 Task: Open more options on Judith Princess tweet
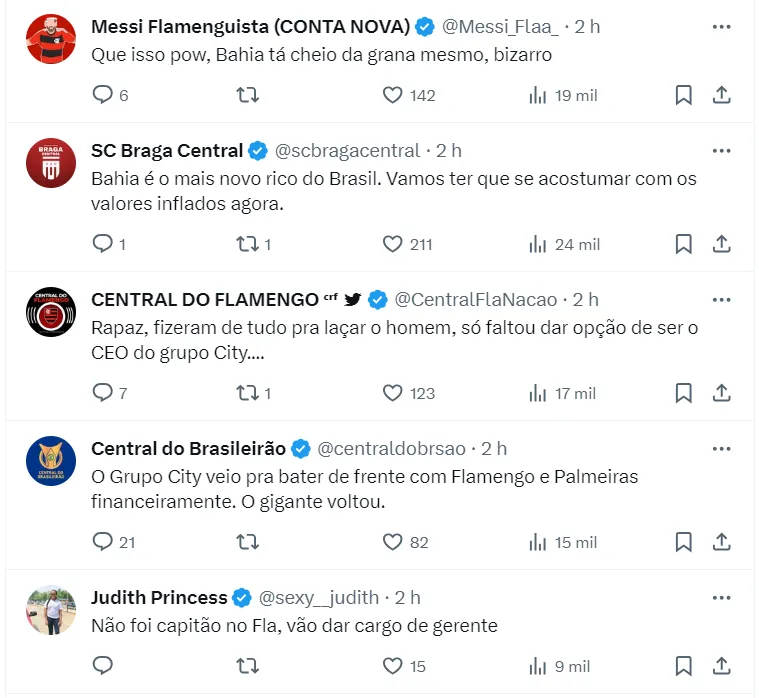click(721, 597)
